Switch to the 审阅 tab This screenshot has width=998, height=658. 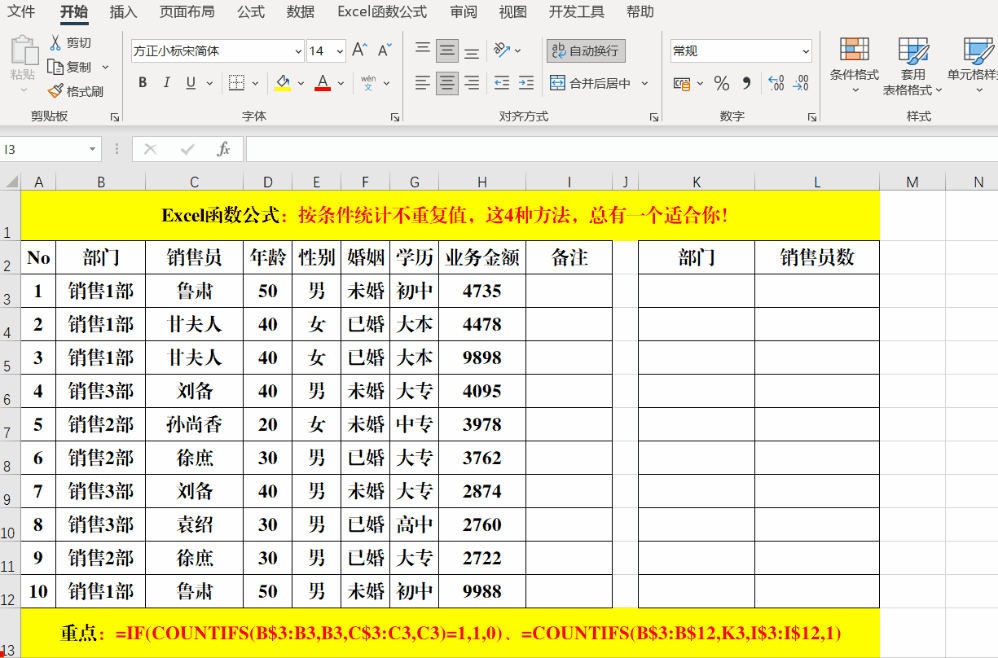(463, 12)
